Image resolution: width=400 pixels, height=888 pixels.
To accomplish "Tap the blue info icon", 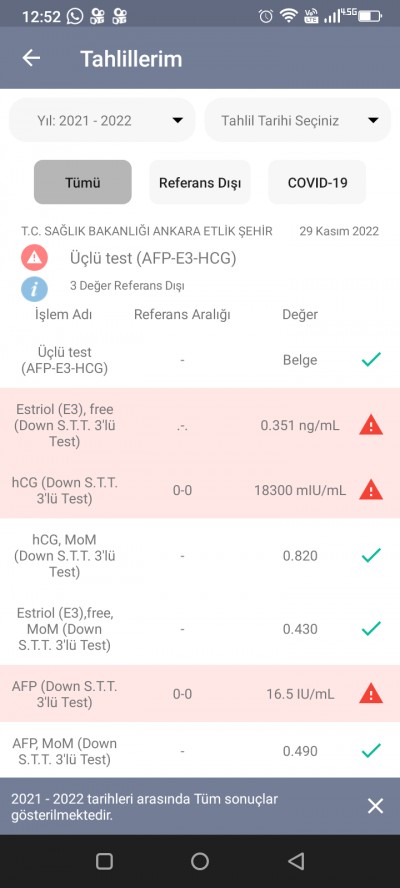I will coord(35,288).
